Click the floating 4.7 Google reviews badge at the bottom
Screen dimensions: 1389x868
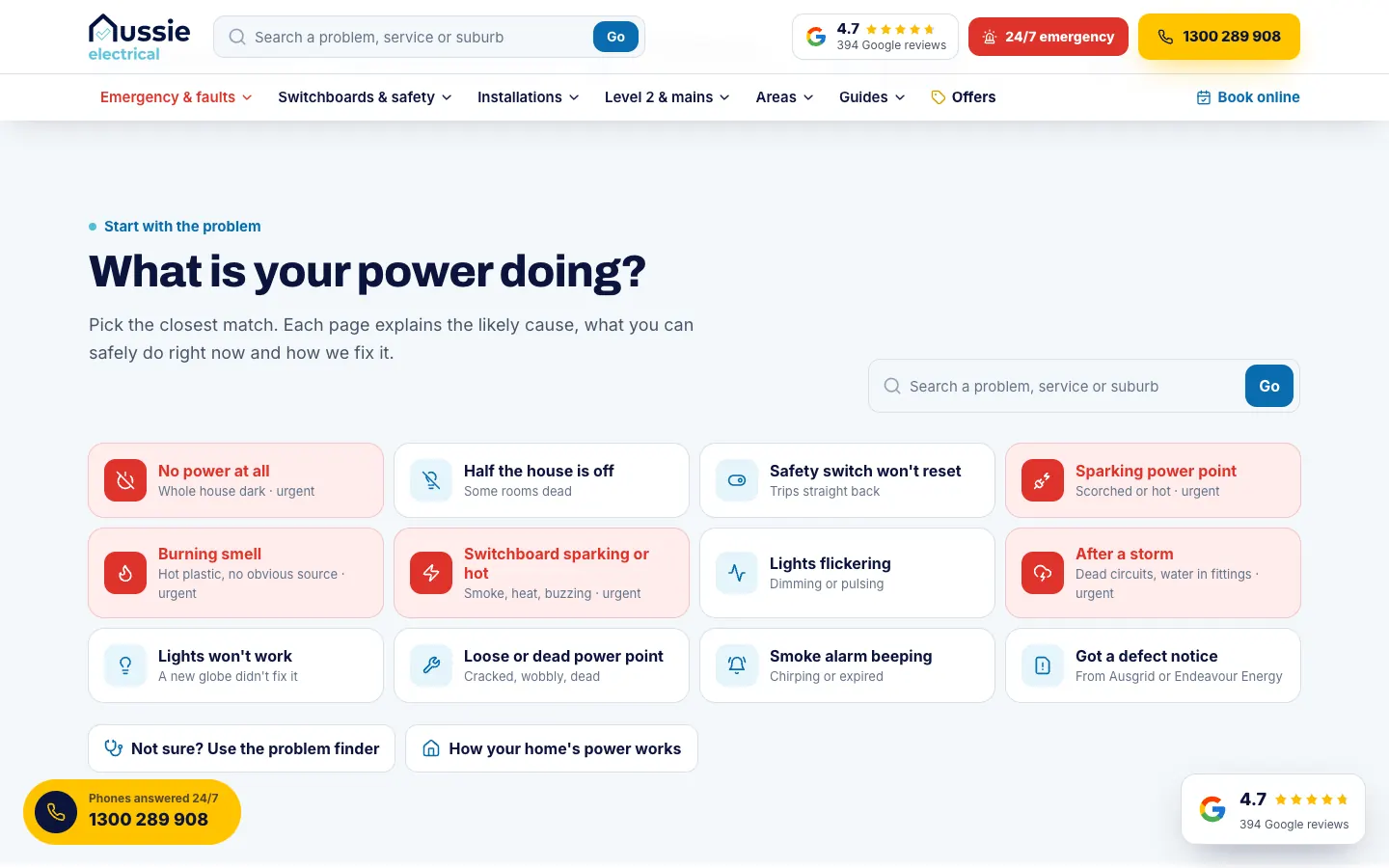pyautogui.click(x=1273, y=809)
